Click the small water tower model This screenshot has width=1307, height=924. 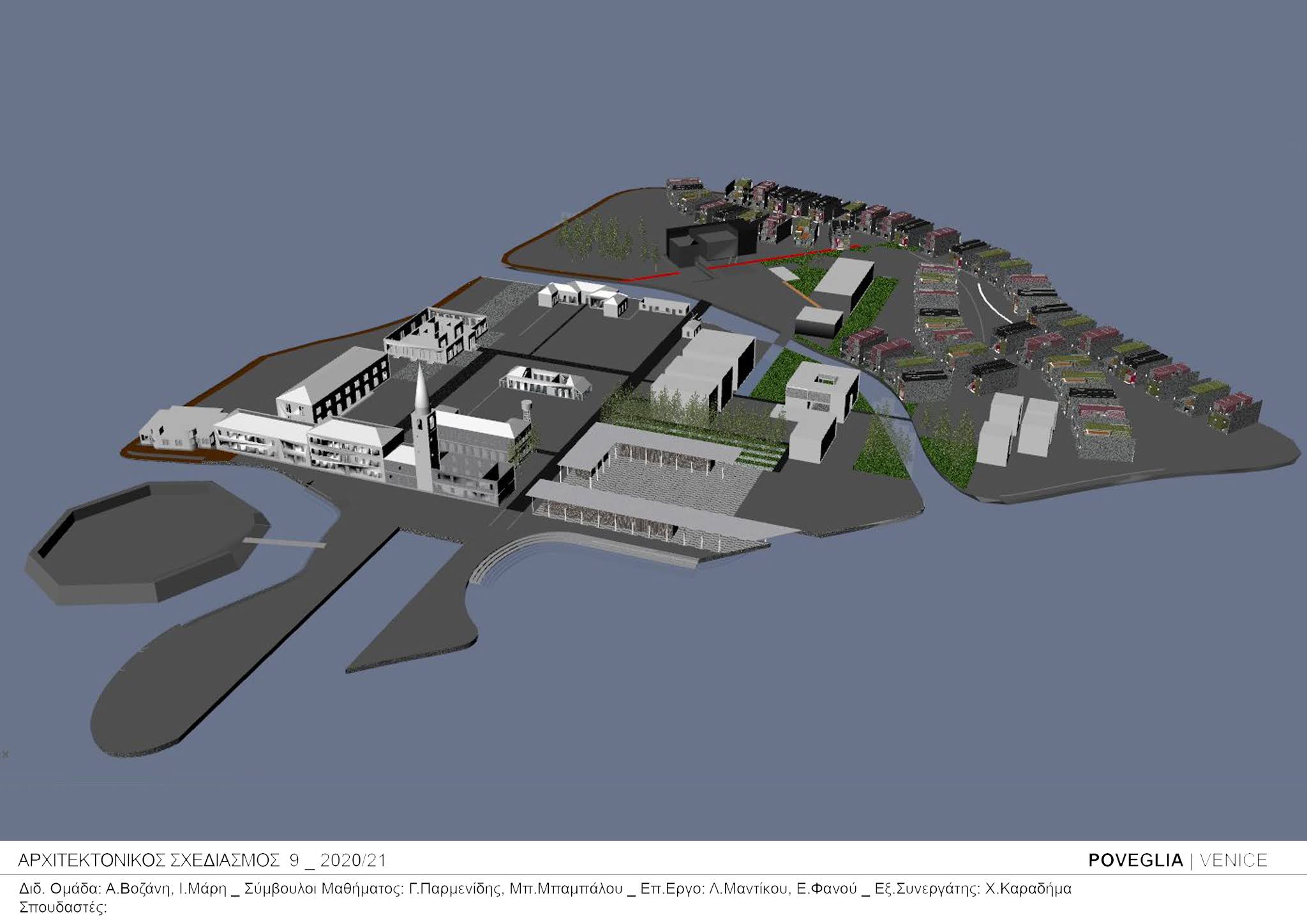tap(527, 408)
